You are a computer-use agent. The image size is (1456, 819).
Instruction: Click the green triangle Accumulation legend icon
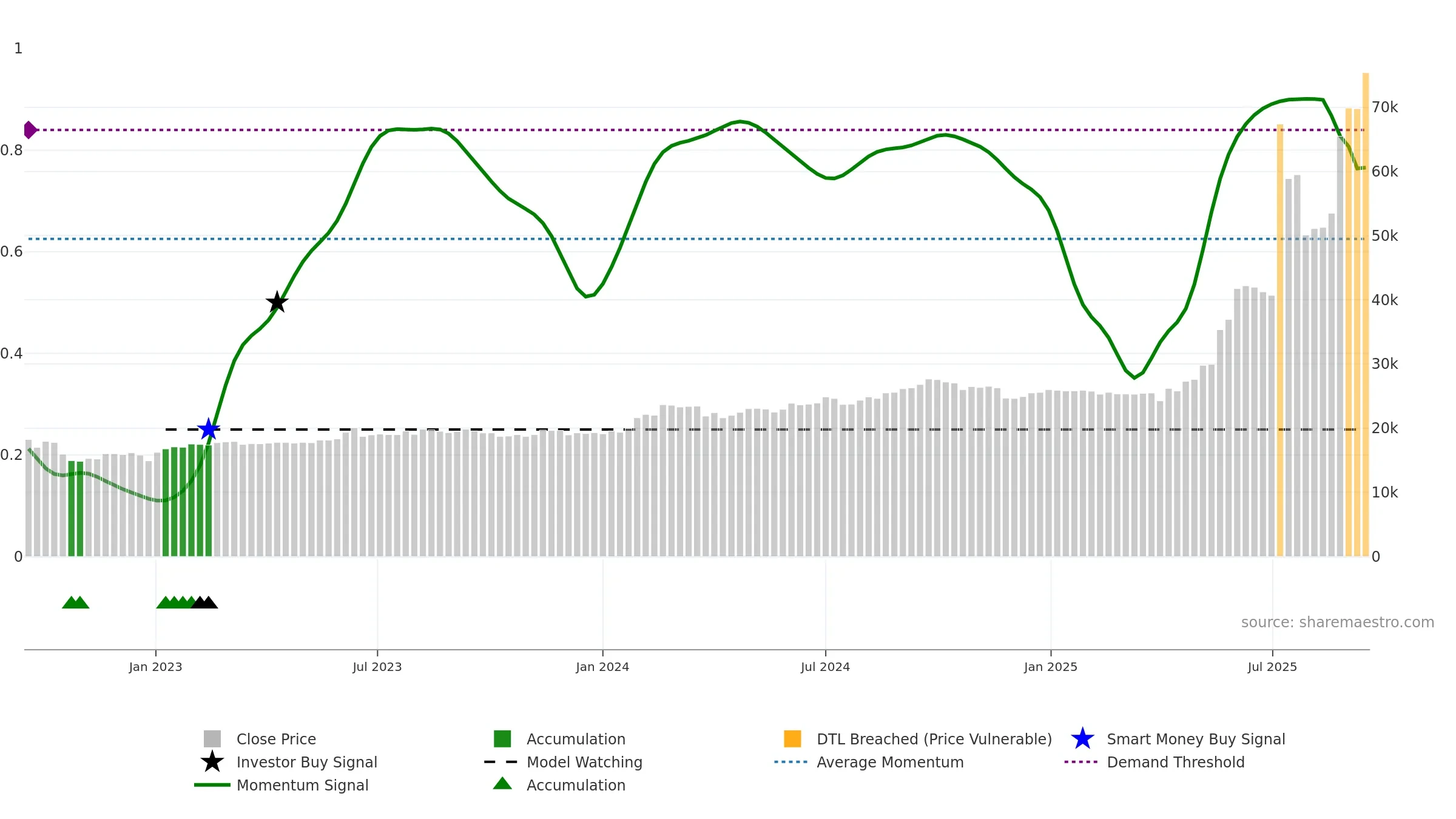[502, 784]
